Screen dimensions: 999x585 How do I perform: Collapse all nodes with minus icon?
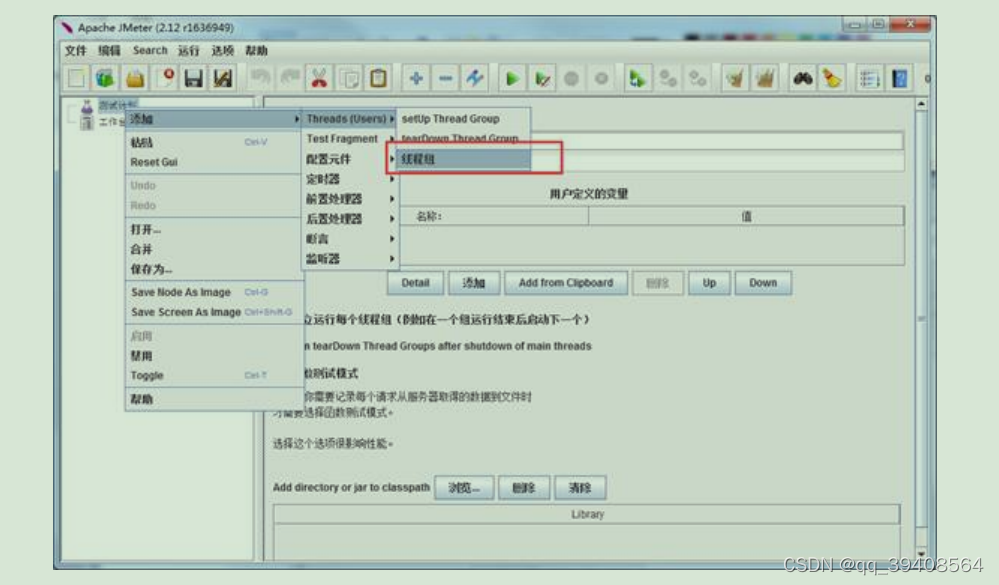(445, 78)
